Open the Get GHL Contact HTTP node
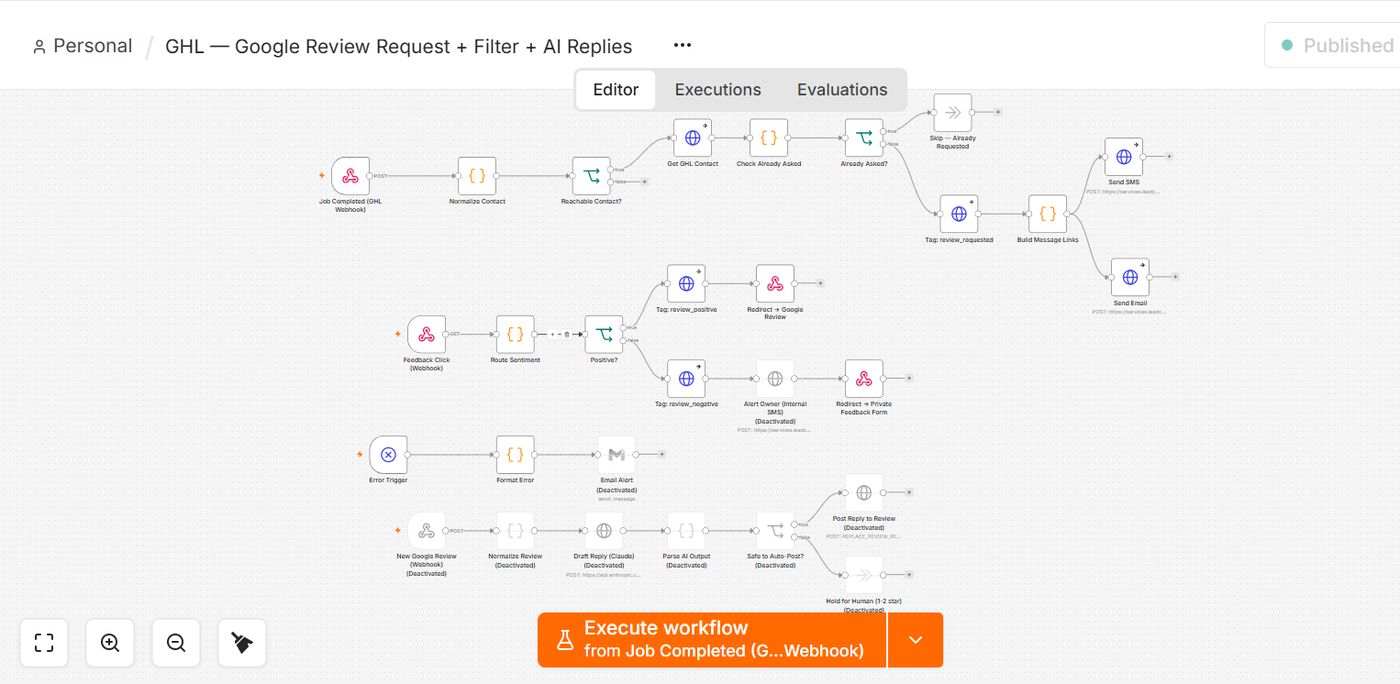 692,138
